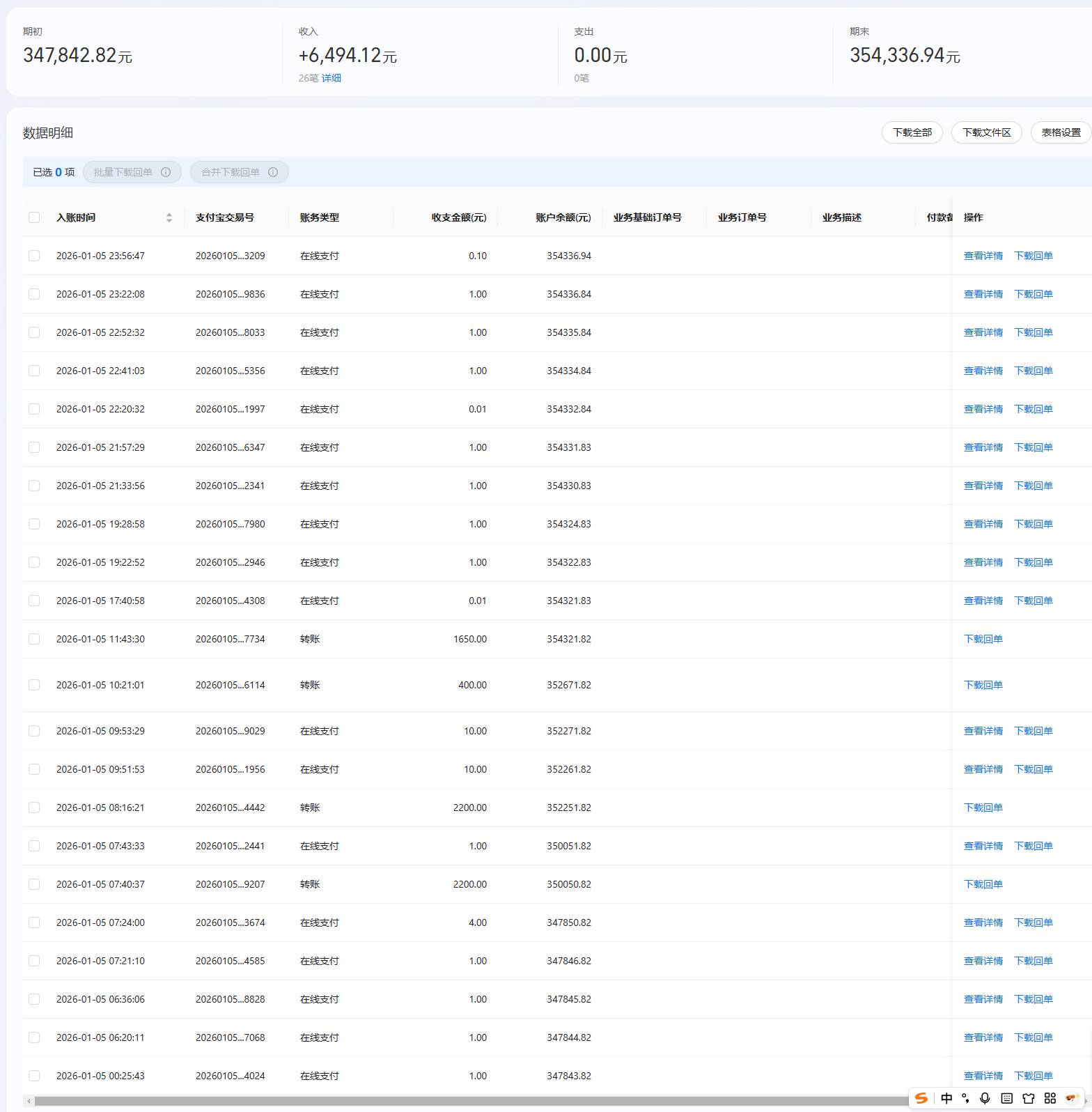The width and height of the screenshot is (1092, 1112).
Task: Check the select-all checkbox in the table header
Action: [x=34, y=217]
